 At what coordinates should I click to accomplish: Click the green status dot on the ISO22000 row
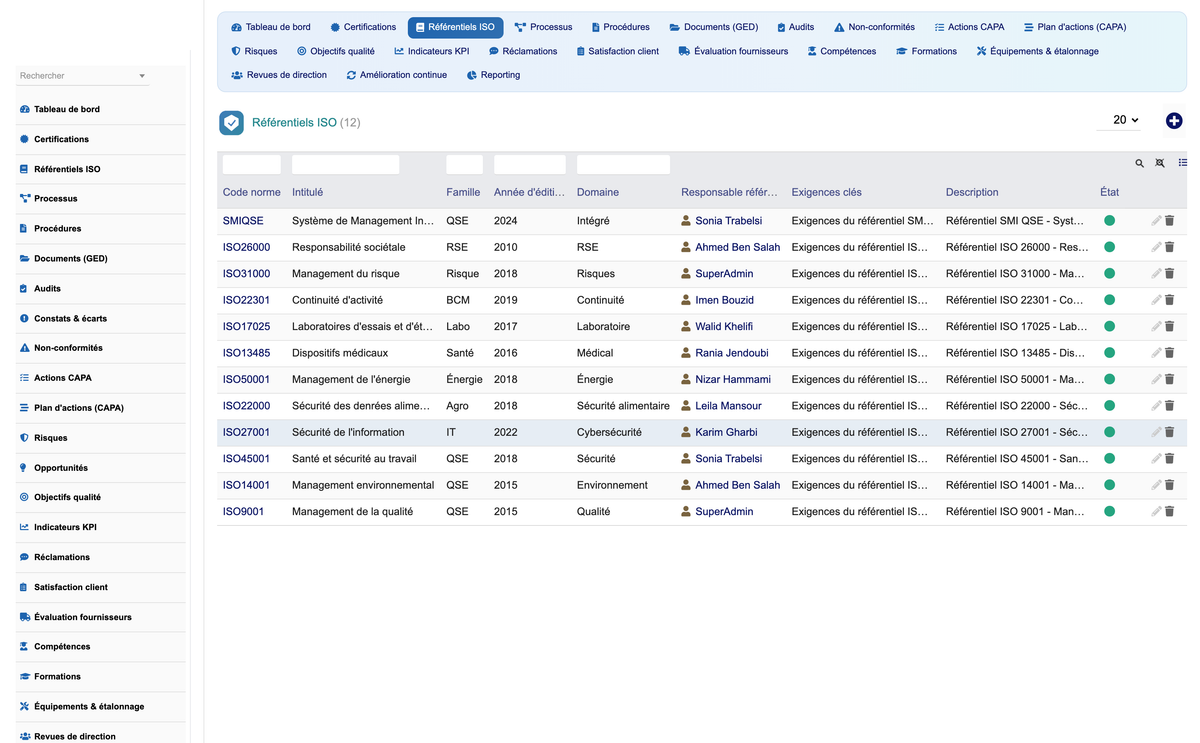(1109, 406)
